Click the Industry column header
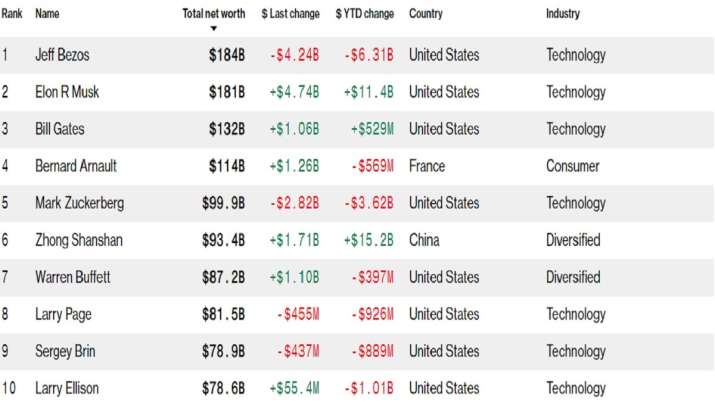 (x=563, y=14)
